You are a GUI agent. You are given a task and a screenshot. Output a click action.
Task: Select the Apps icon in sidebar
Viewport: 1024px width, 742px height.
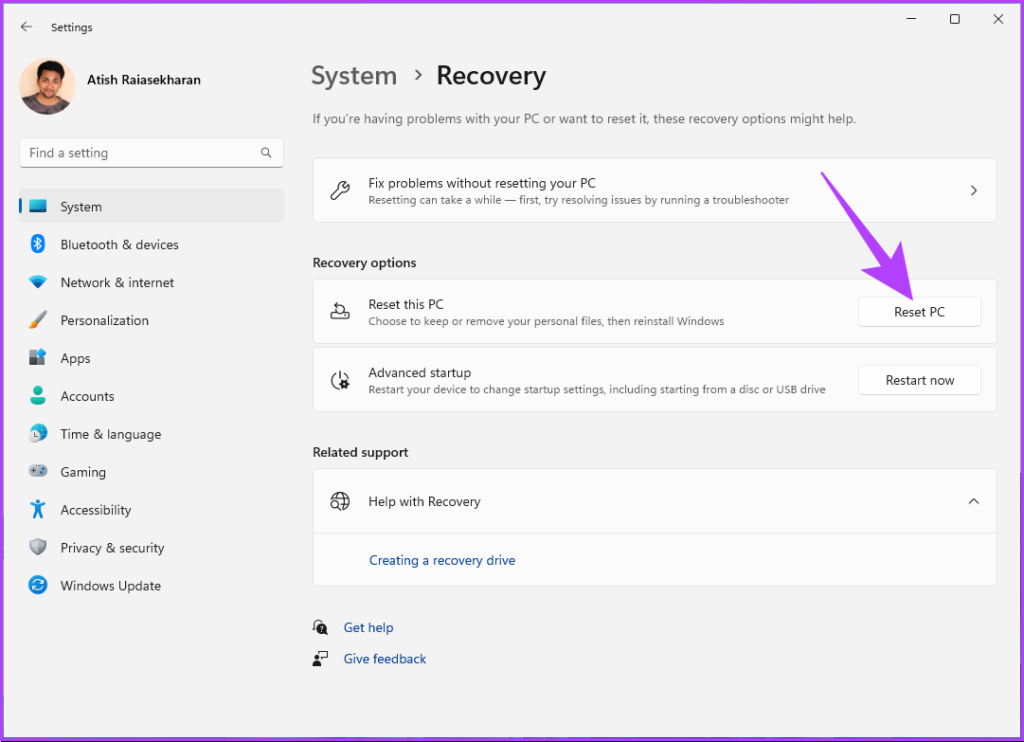(x=38, y=358)
